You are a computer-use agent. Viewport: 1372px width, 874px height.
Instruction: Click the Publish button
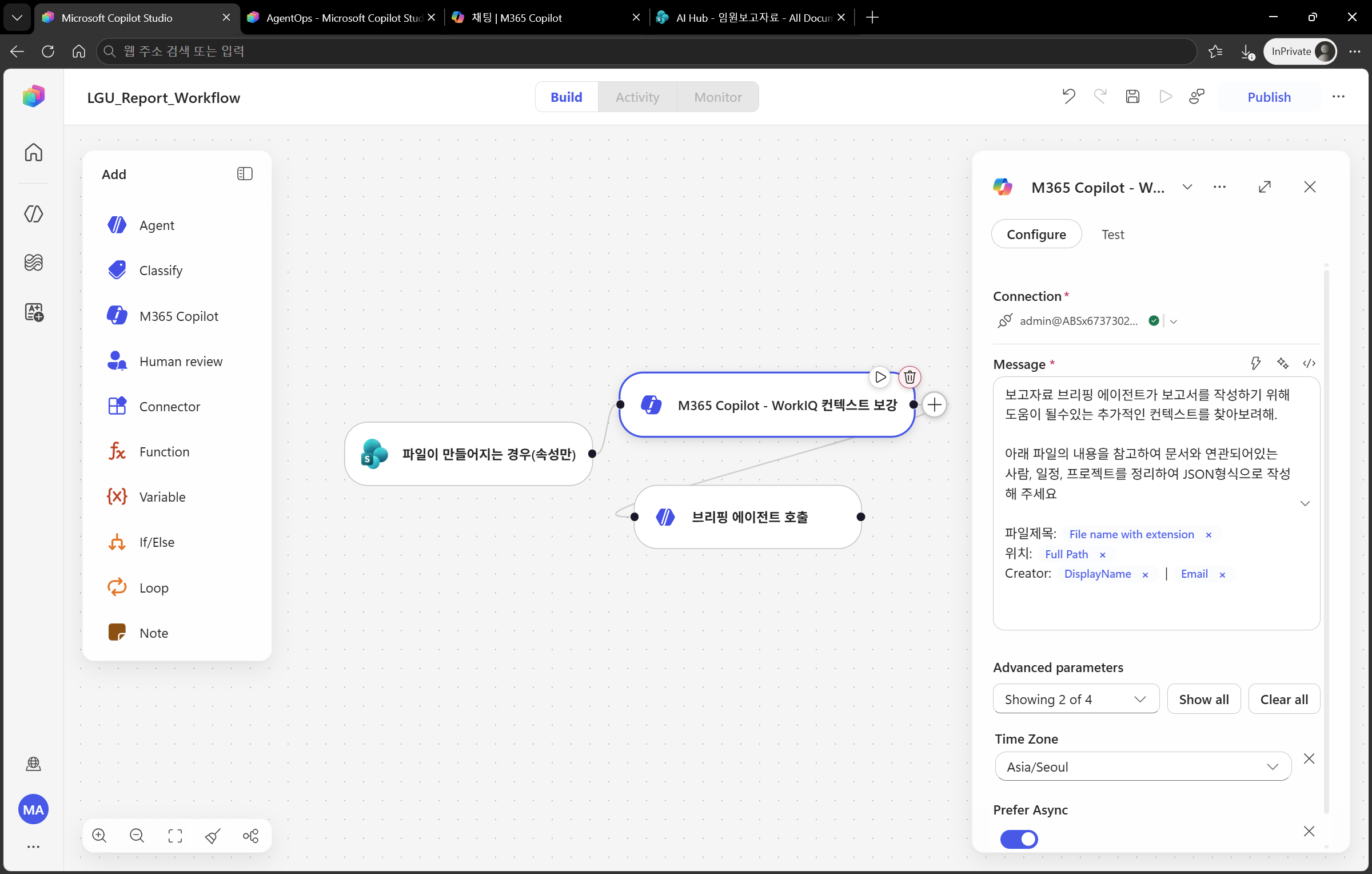pyautogui.click(x=1269, y=97)
